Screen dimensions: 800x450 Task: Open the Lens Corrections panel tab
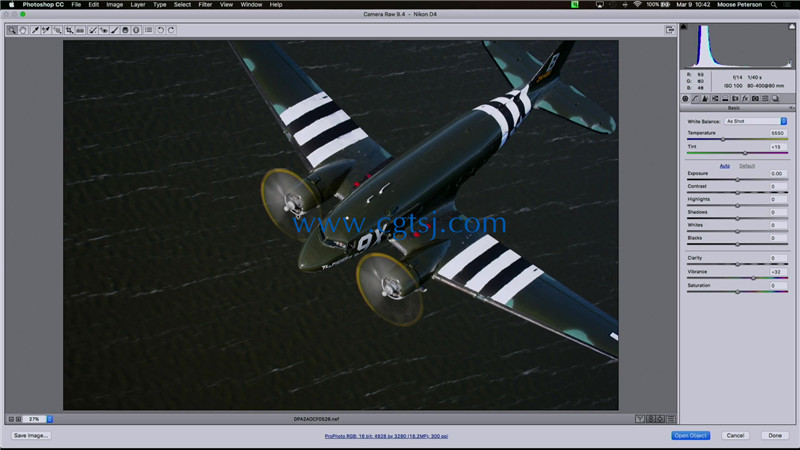735,98
